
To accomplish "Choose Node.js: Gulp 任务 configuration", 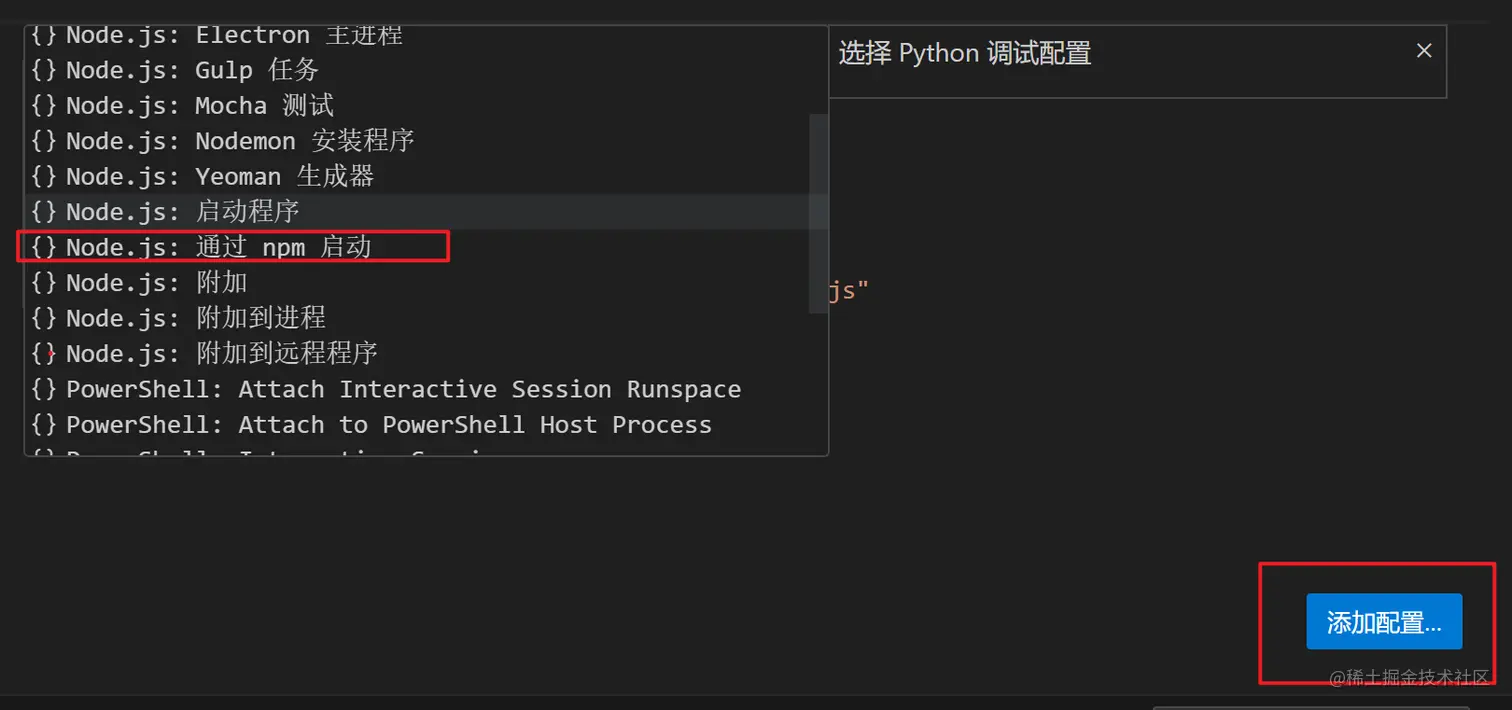I will pyautogui.click(x=192, y=70).
